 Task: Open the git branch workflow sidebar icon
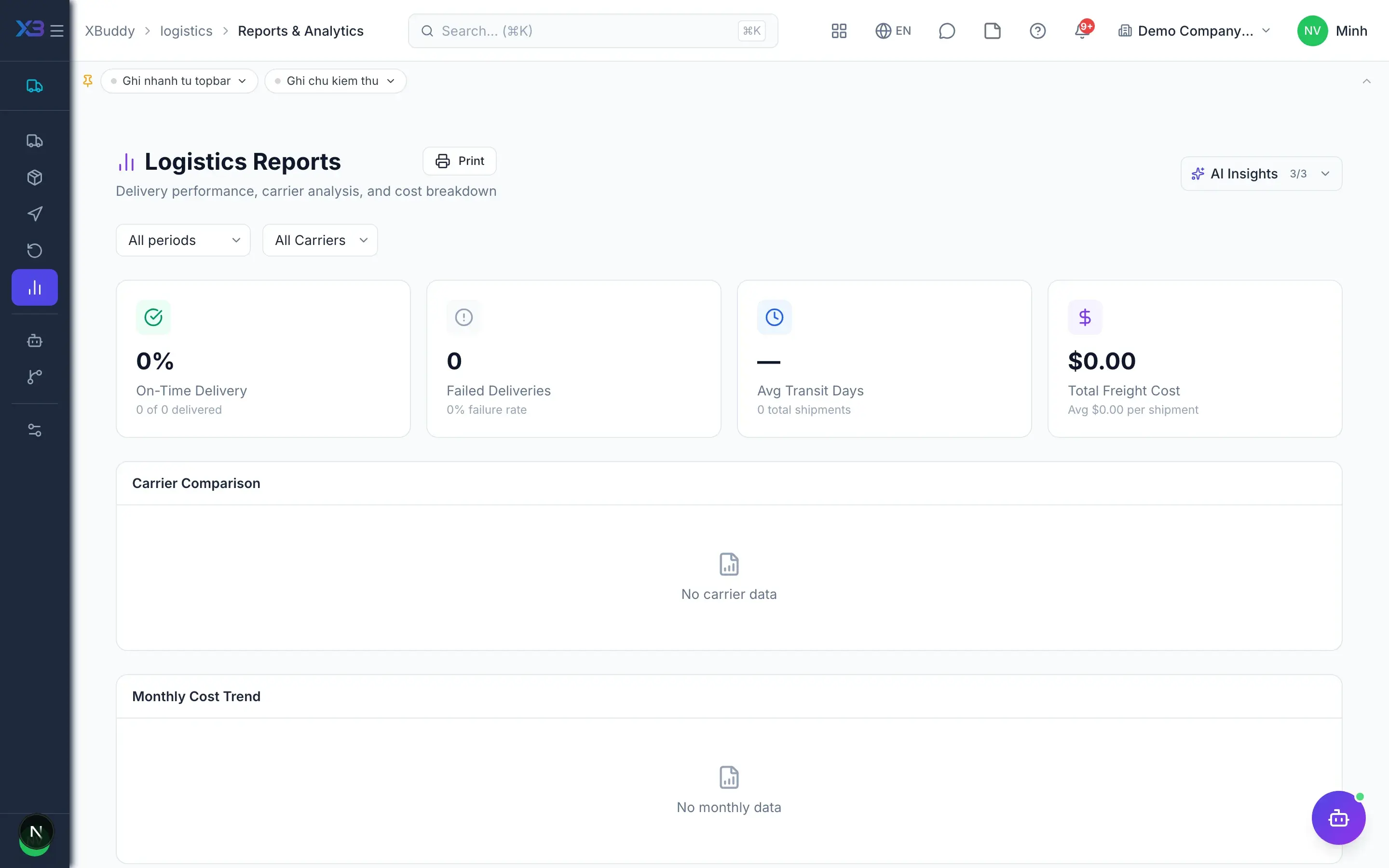point(34,377)
